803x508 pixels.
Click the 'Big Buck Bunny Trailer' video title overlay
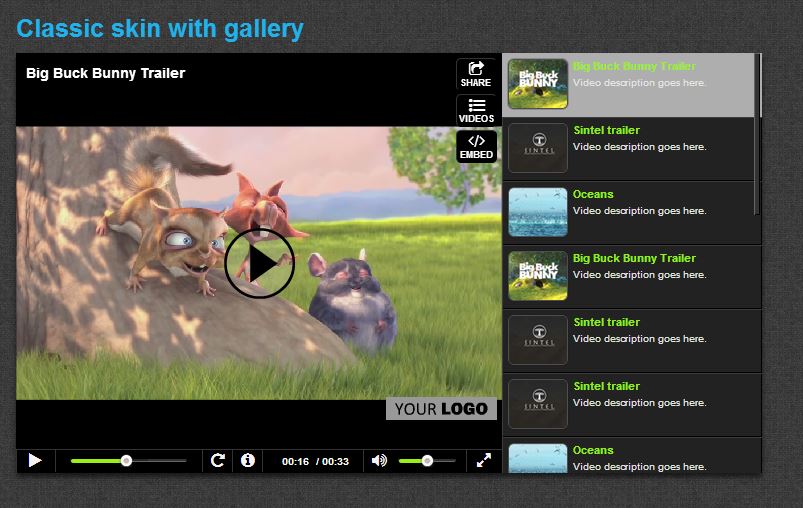[x=105, y=73]
